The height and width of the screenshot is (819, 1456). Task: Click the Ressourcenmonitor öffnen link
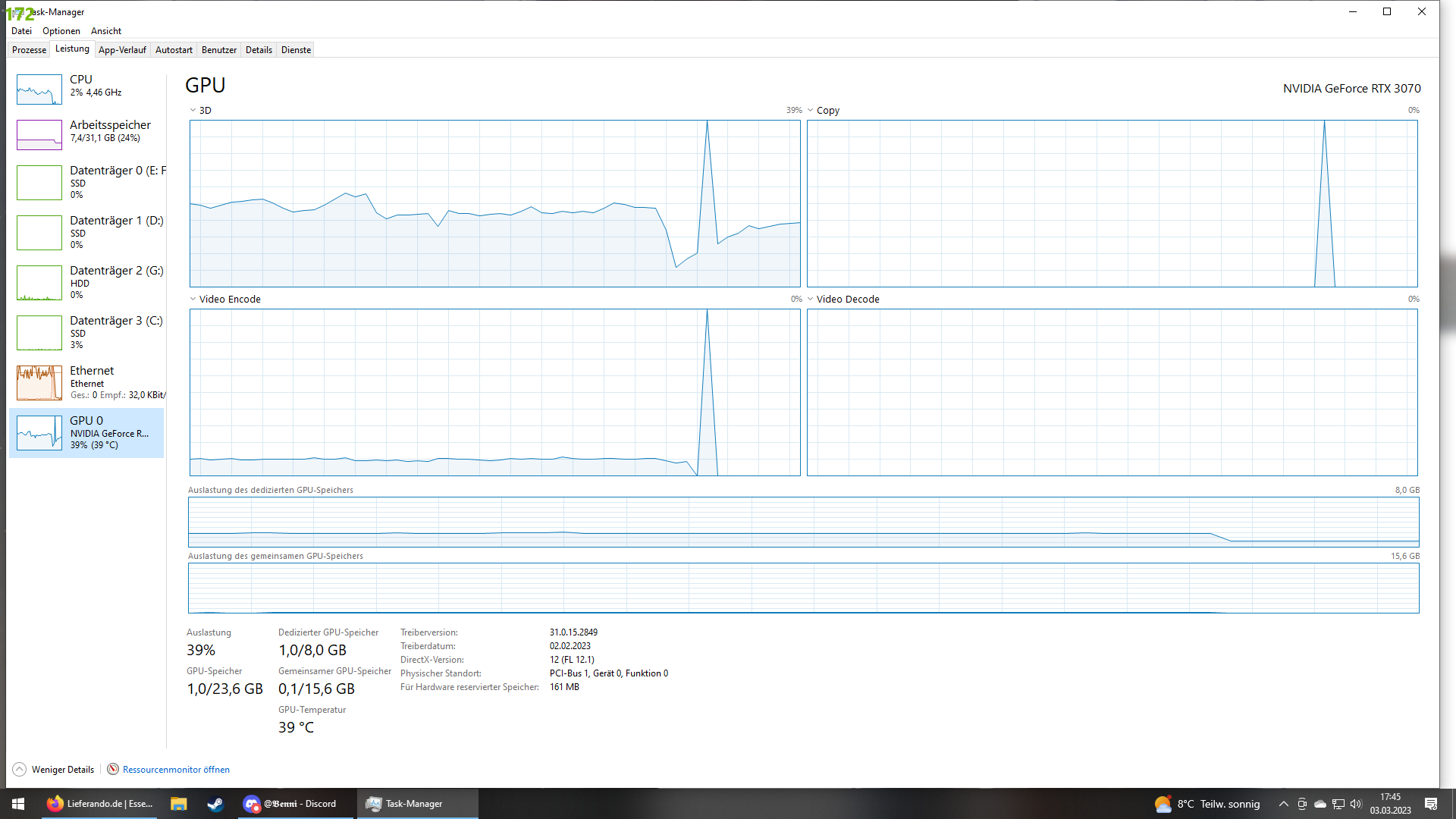coord(176,769)
